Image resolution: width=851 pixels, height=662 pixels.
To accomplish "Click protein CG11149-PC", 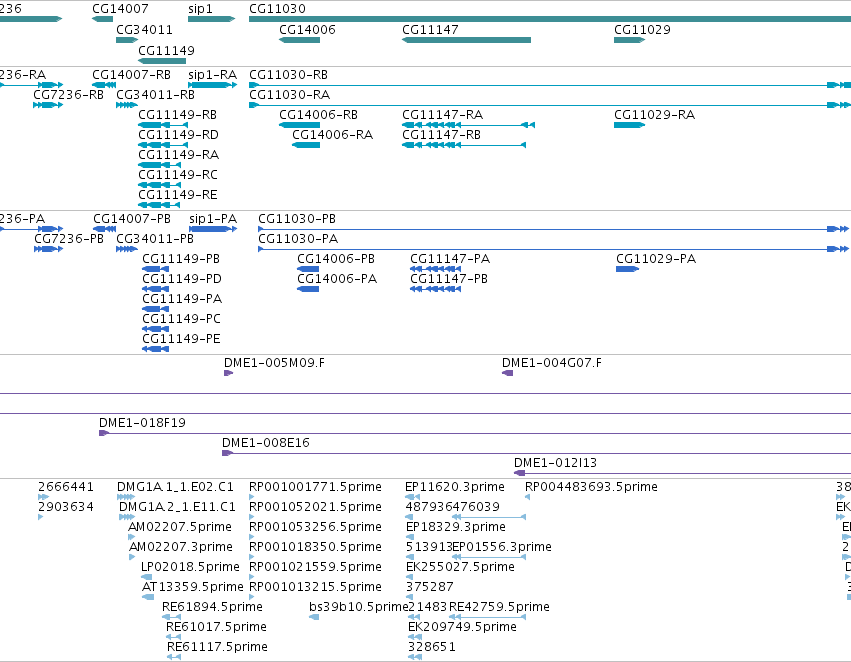I will coord(181,319).
